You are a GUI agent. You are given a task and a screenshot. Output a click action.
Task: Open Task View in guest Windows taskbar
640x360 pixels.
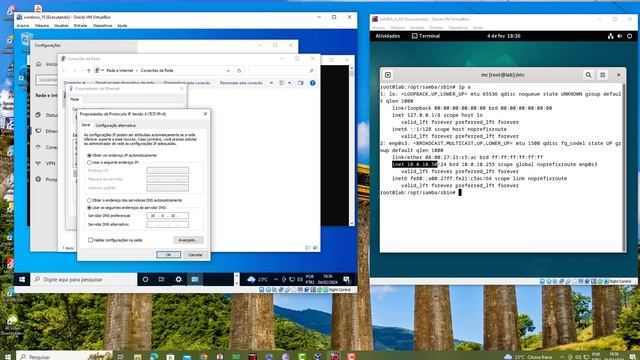click(x=162, y=279)
